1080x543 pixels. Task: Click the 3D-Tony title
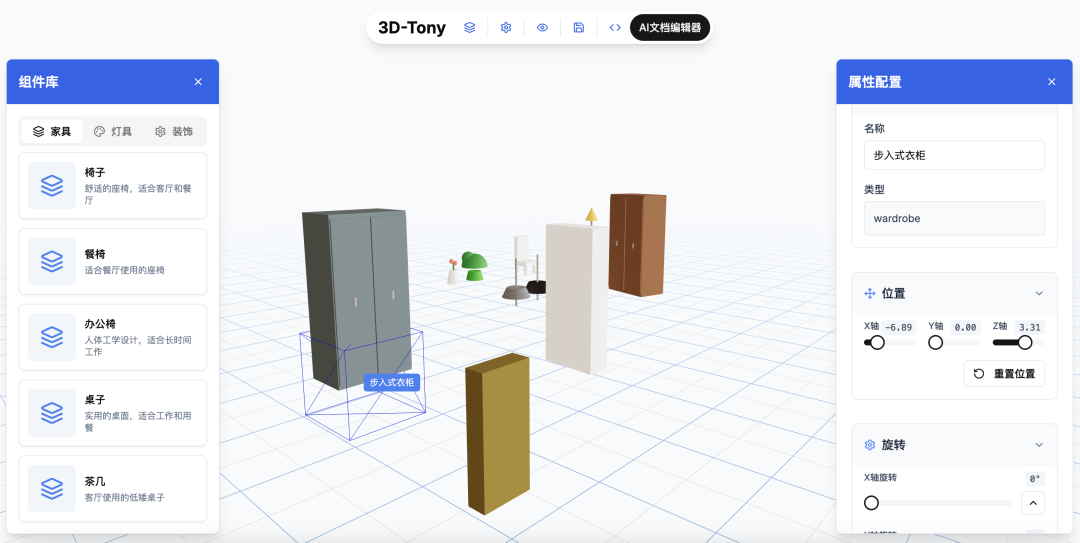pos(412,28)
